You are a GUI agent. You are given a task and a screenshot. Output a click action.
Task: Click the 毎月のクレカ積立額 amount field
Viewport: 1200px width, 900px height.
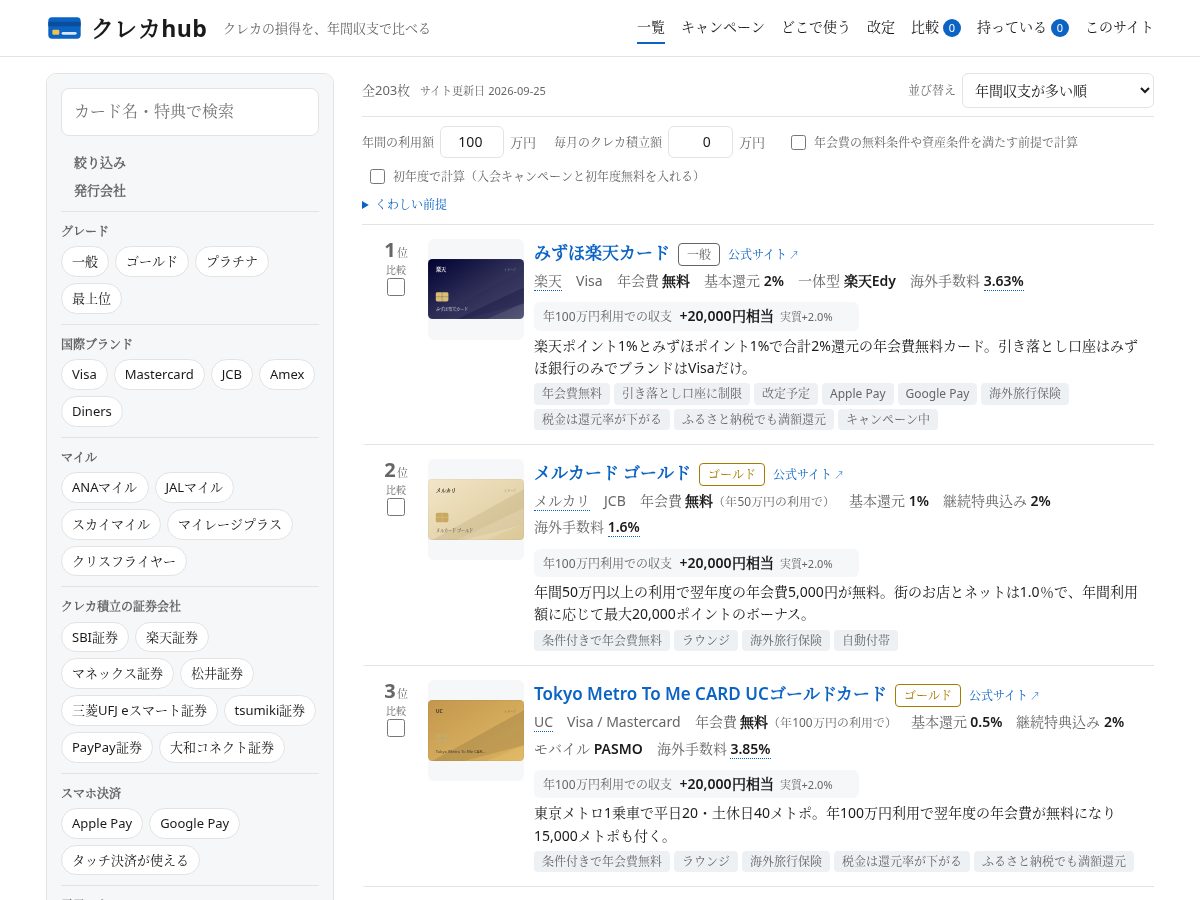700,142
